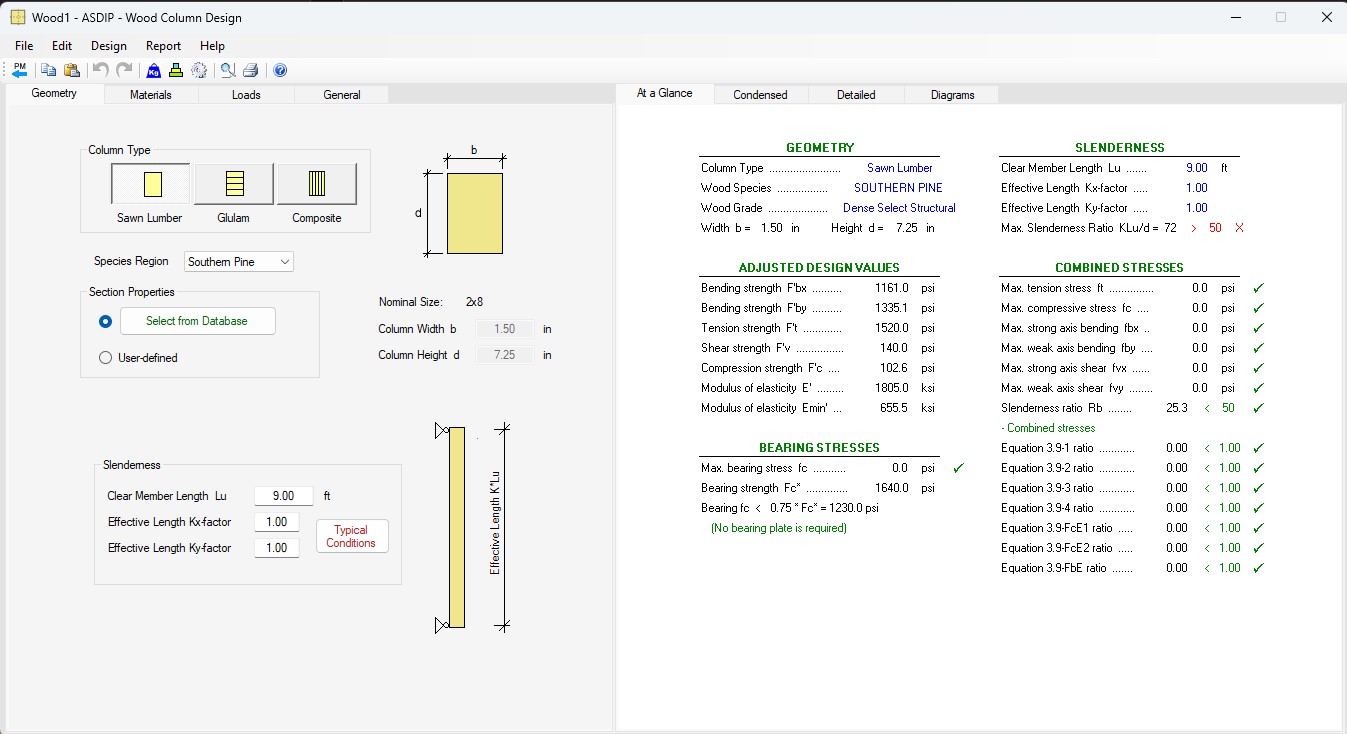Screen dimensions: 1347x734
Task: Click the PM back-arrow toolbar icon
Action: click(x=19, y=70)
